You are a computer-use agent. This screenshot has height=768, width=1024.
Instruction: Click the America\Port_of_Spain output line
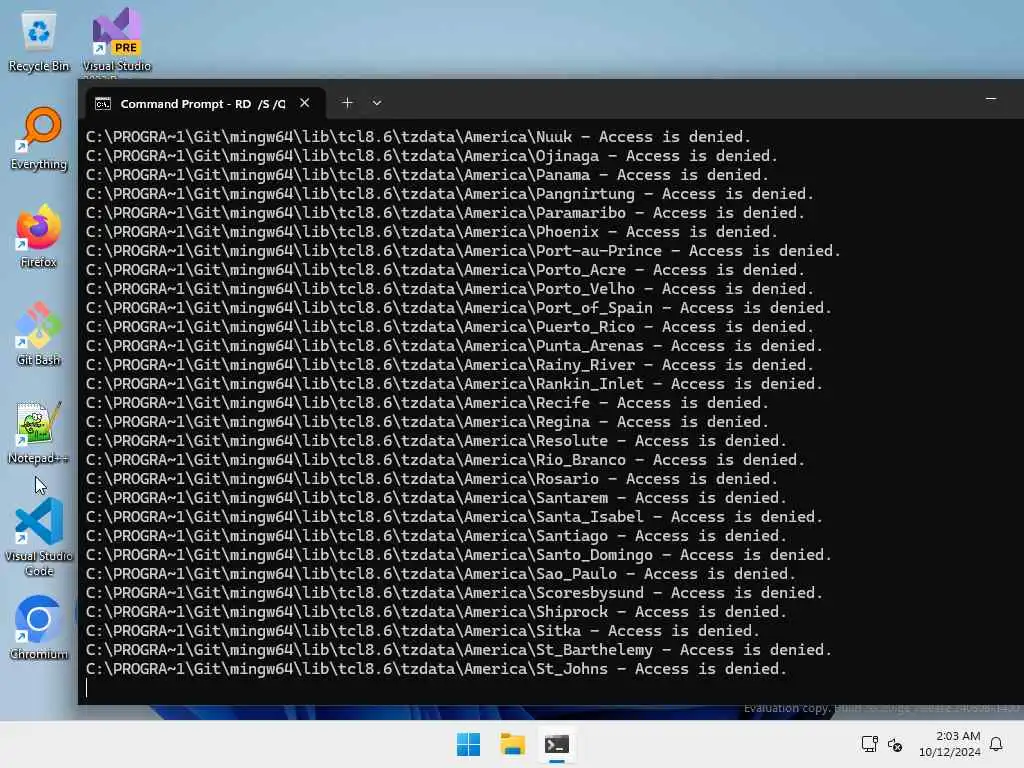[459, 308]
